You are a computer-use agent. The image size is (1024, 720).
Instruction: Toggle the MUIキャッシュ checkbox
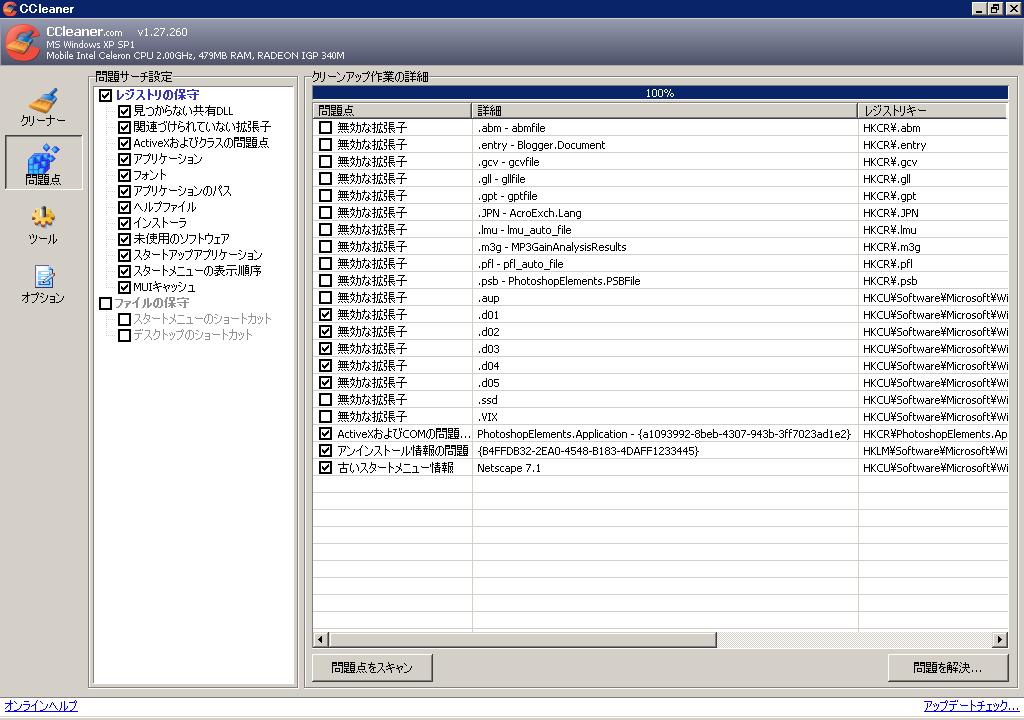[x=124, y=287]
